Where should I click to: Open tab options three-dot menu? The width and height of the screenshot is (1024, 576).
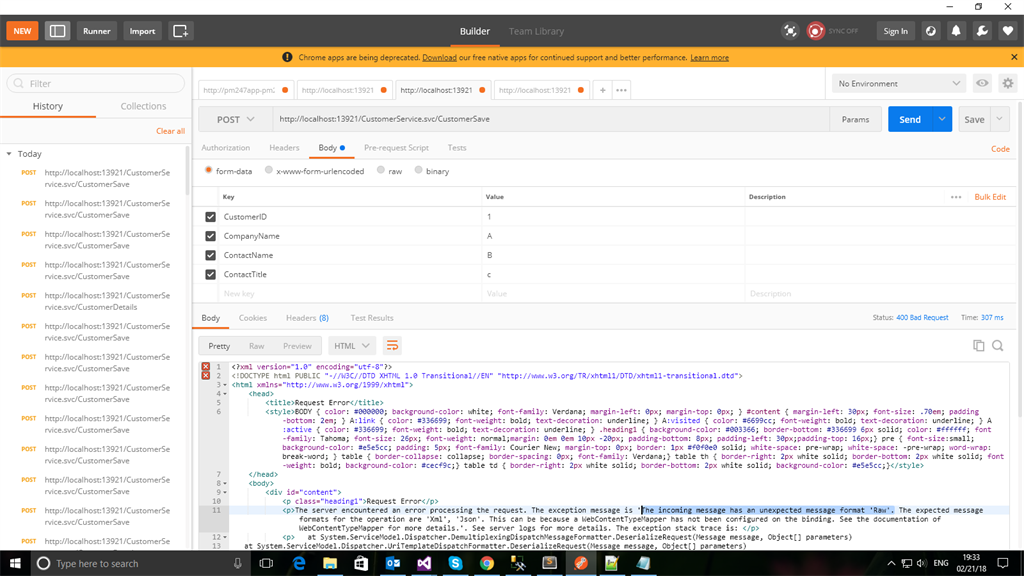[621, 90]
